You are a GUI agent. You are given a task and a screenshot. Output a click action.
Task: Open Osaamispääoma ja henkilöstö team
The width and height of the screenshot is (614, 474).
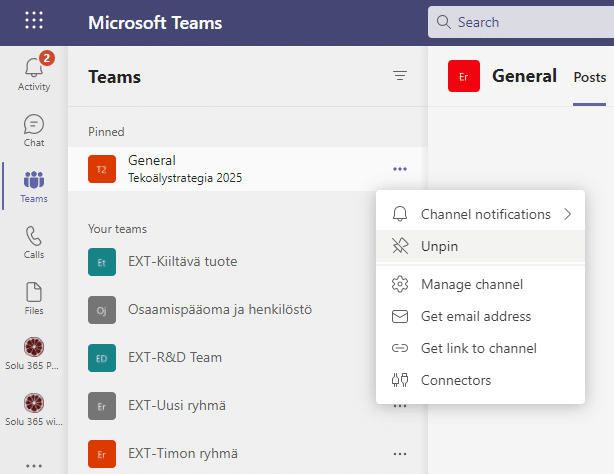tap(247, 310)
